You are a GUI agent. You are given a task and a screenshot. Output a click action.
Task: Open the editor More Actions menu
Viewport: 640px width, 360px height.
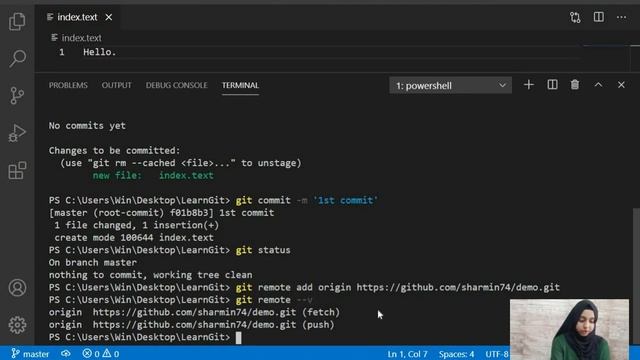pos(621,17)
